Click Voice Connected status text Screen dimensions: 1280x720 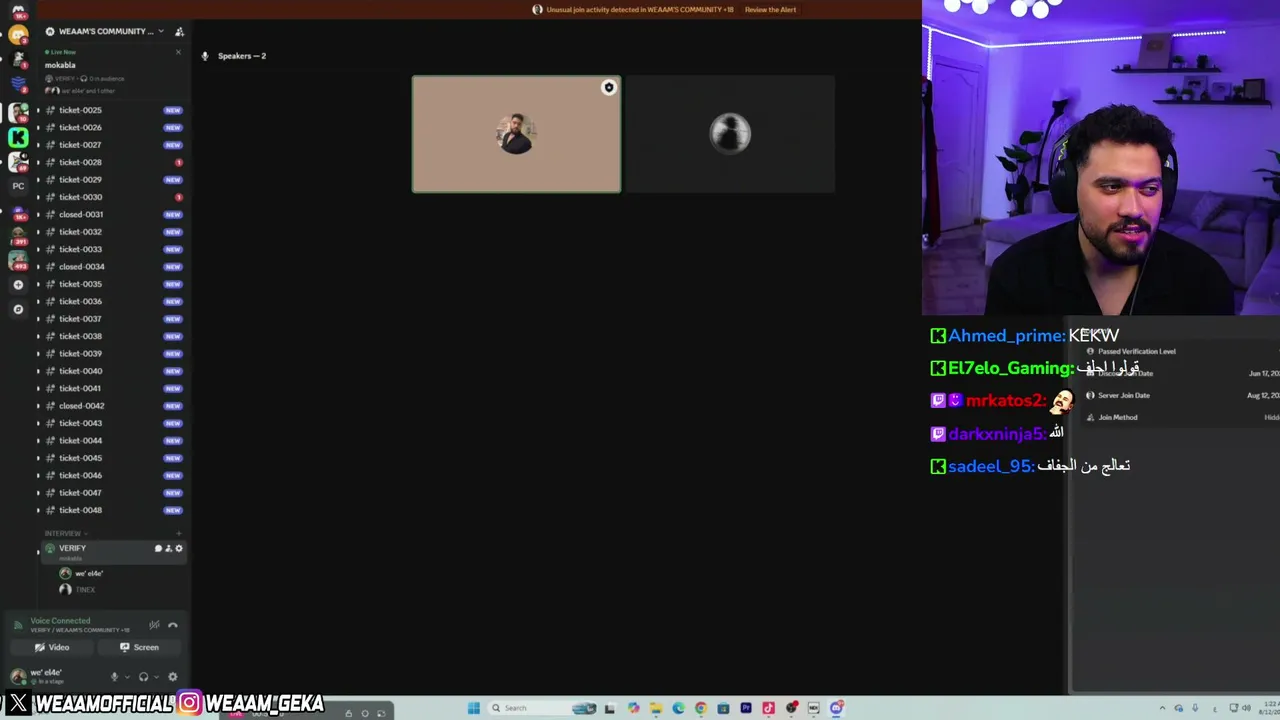tap(60, 621)
